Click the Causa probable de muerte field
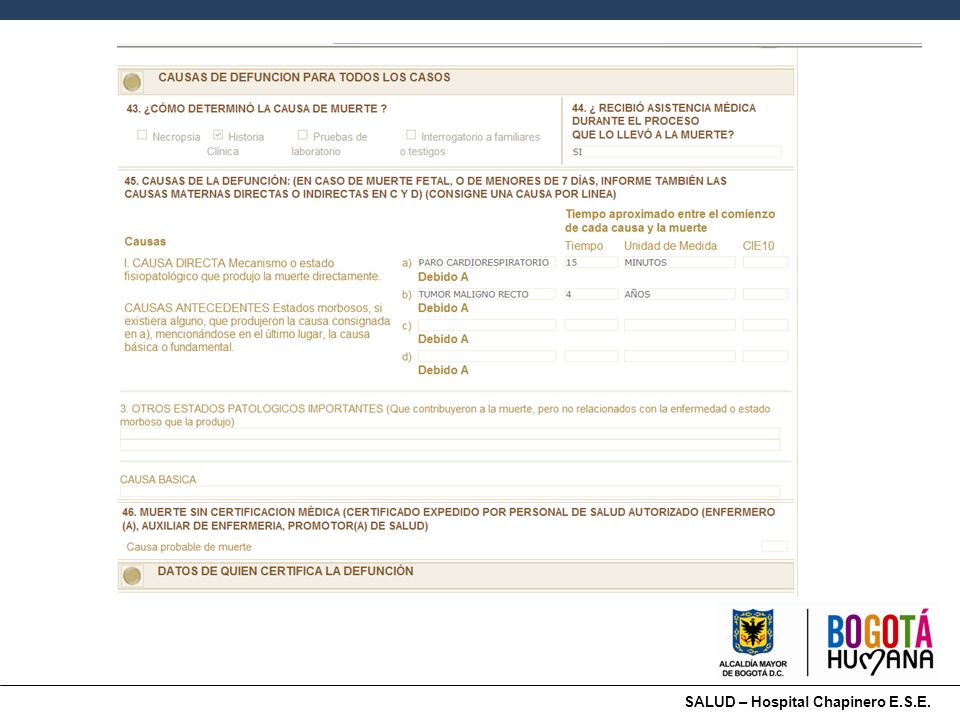This screenshot has height=720, width=960. click(x=774, y=546)
